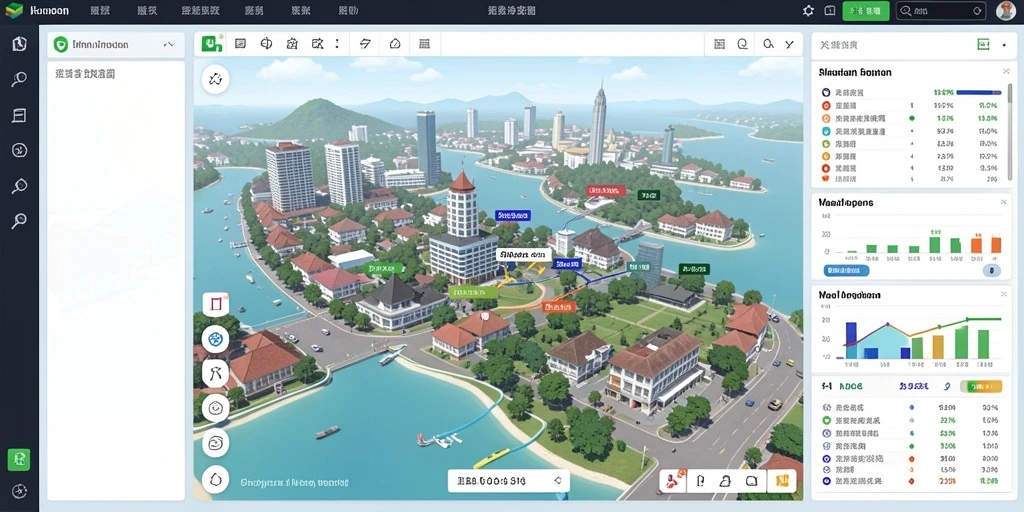Click the round recycle button at map top-left
The height and width of the screenshot is (512, 1024).
(x=216, y=80)
